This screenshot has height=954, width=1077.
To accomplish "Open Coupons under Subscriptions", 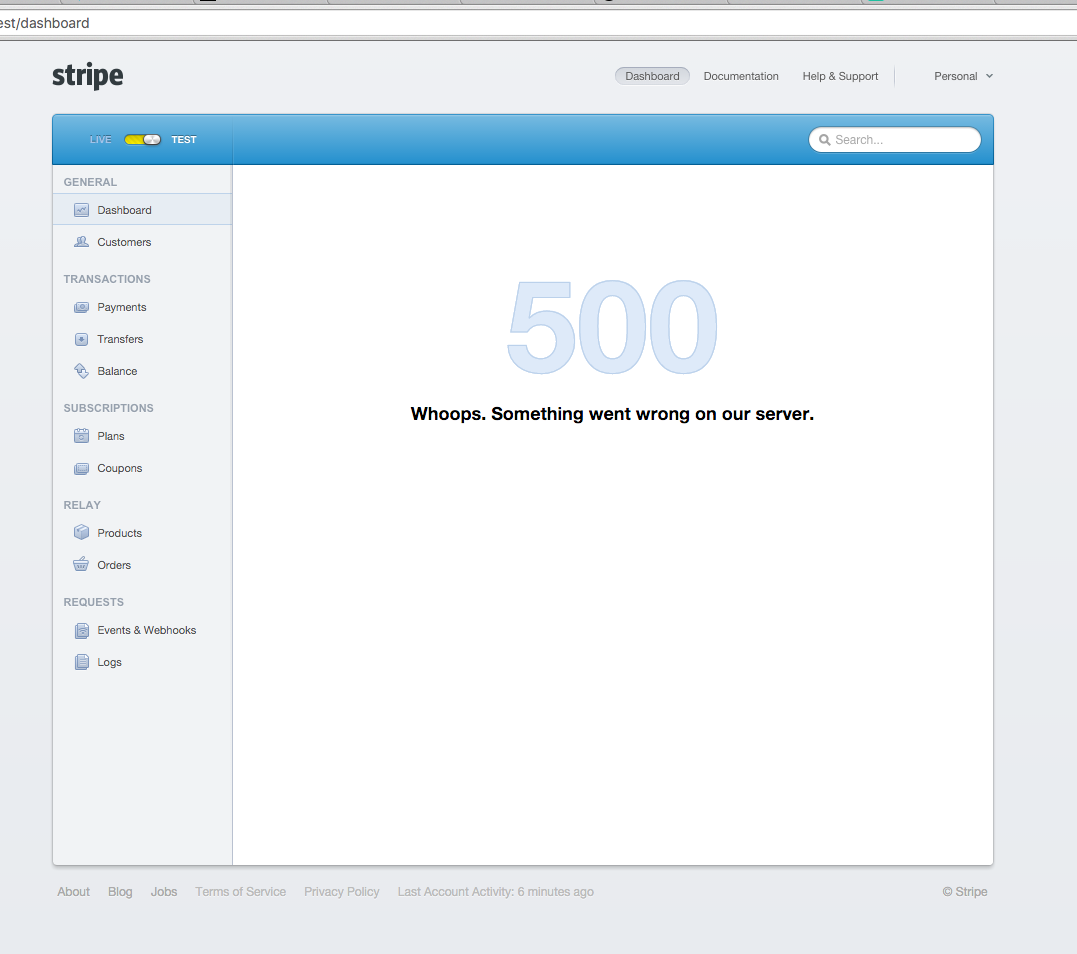I will coord(142,468).
